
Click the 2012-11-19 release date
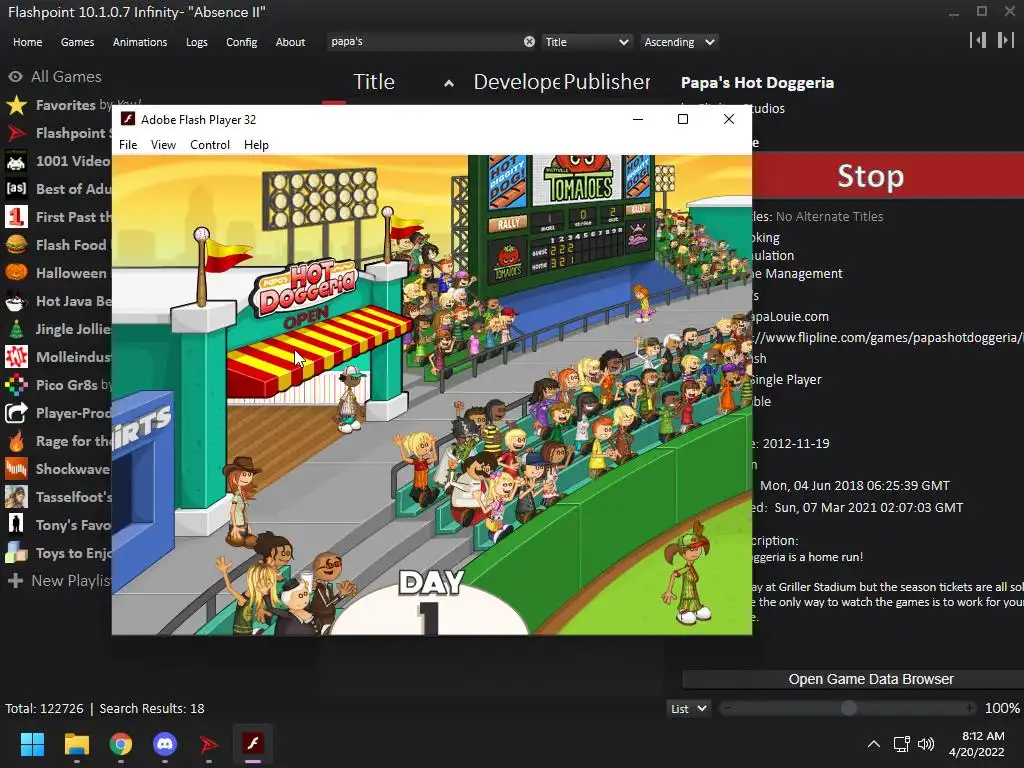click(x=795, y=443)
